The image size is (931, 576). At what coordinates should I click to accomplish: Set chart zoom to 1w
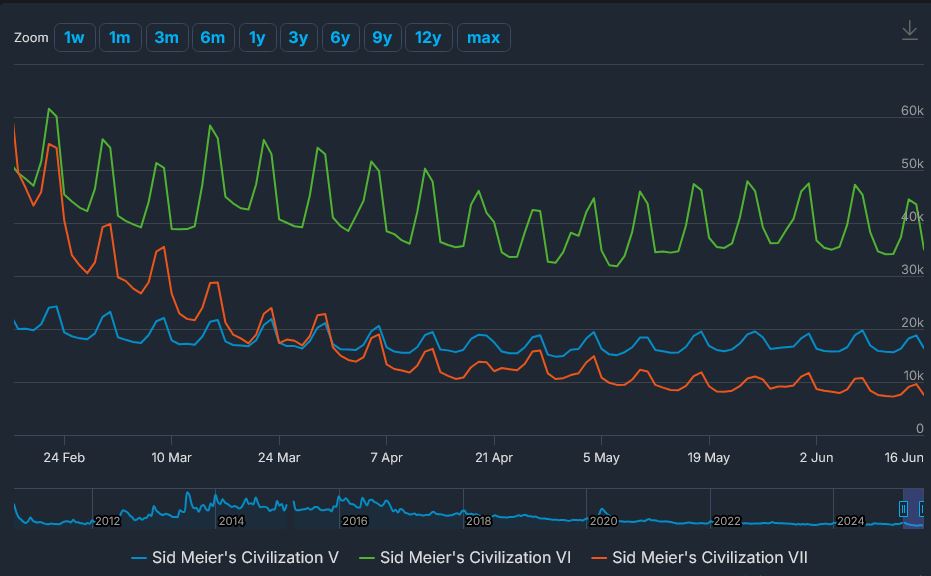point(75,37)
